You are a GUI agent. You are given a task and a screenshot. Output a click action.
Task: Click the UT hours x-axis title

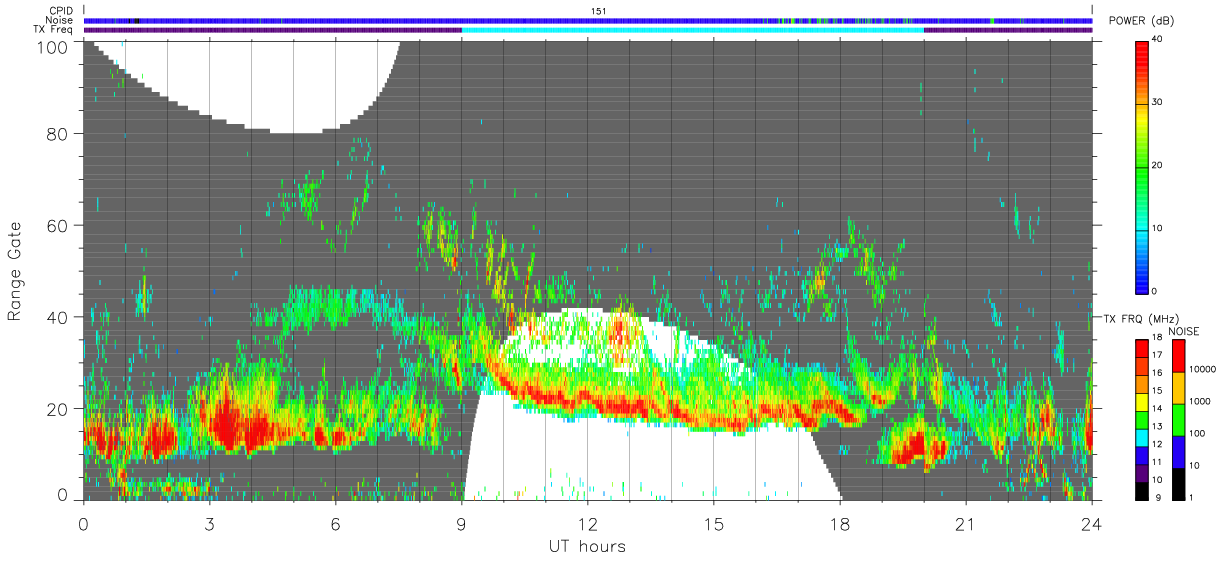coord(586,546)
